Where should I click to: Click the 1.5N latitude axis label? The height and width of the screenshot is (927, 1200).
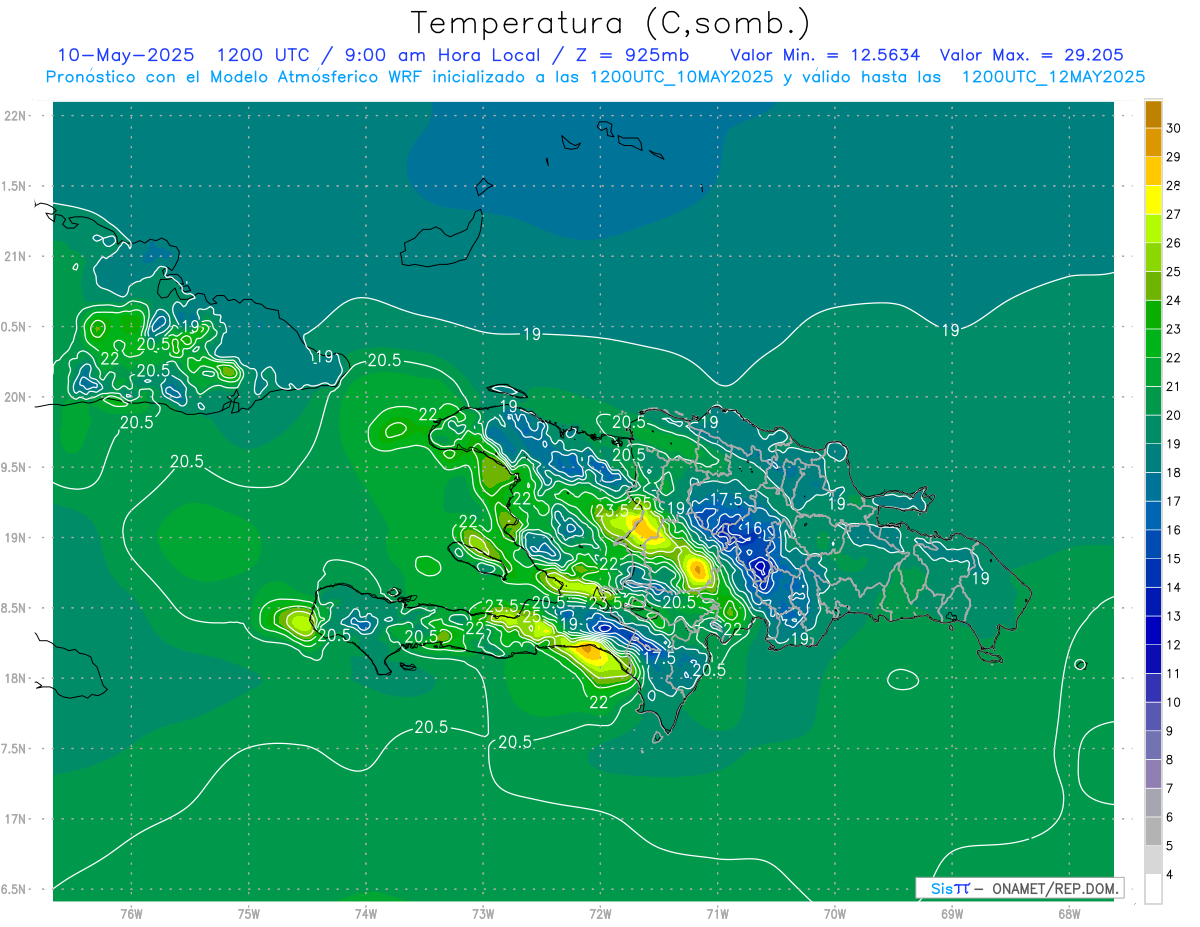click(x=16, y=186)
